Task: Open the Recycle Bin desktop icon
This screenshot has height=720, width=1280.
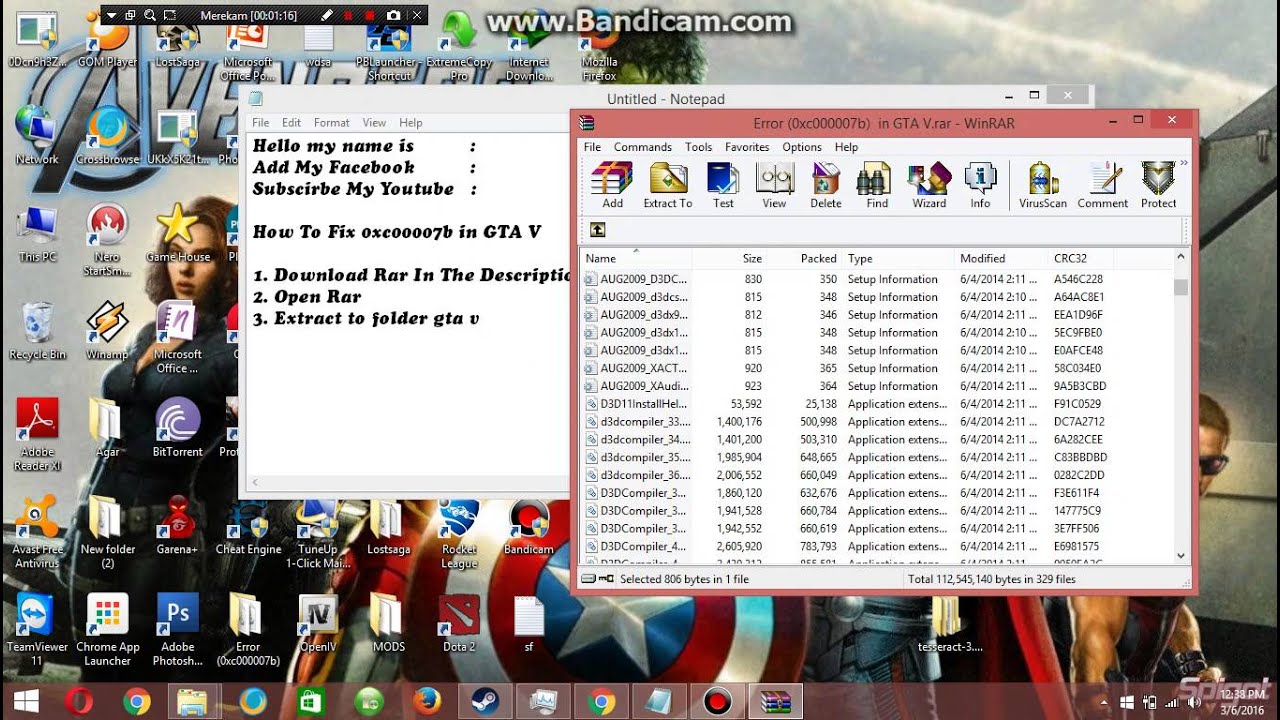Action: [x=37, y=331]
